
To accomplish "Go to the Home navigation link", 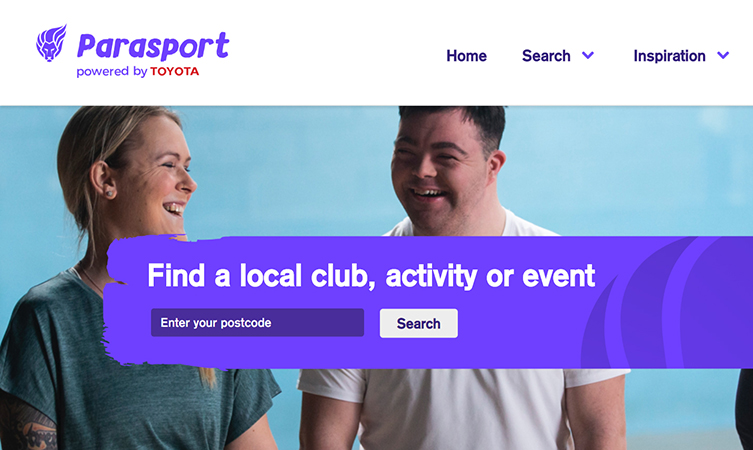I will tap(466, 56).
